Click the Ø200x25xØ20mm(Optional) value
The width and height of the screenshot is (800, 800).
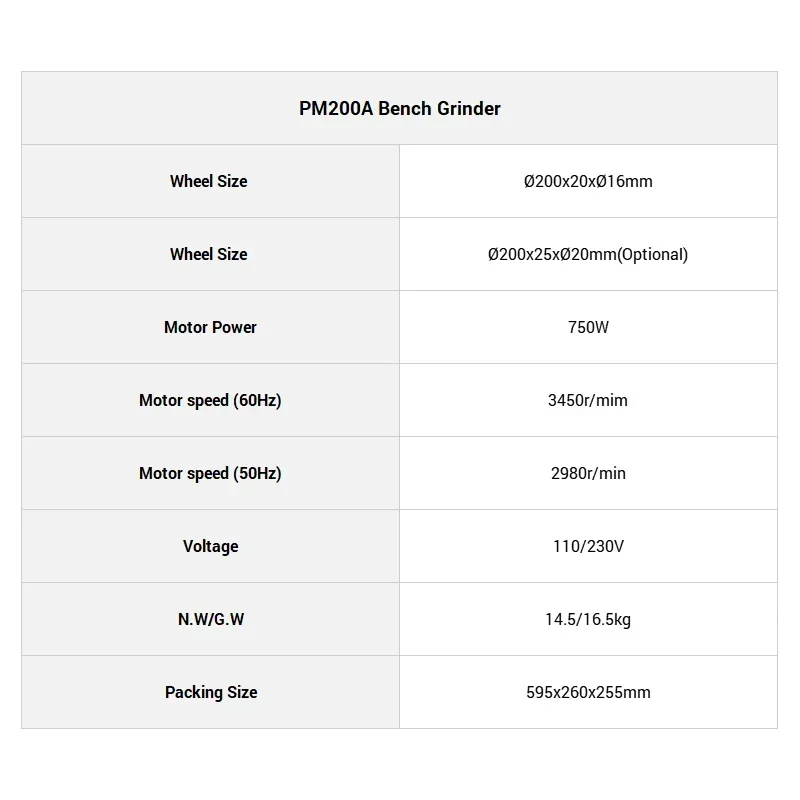click(588, 254)
